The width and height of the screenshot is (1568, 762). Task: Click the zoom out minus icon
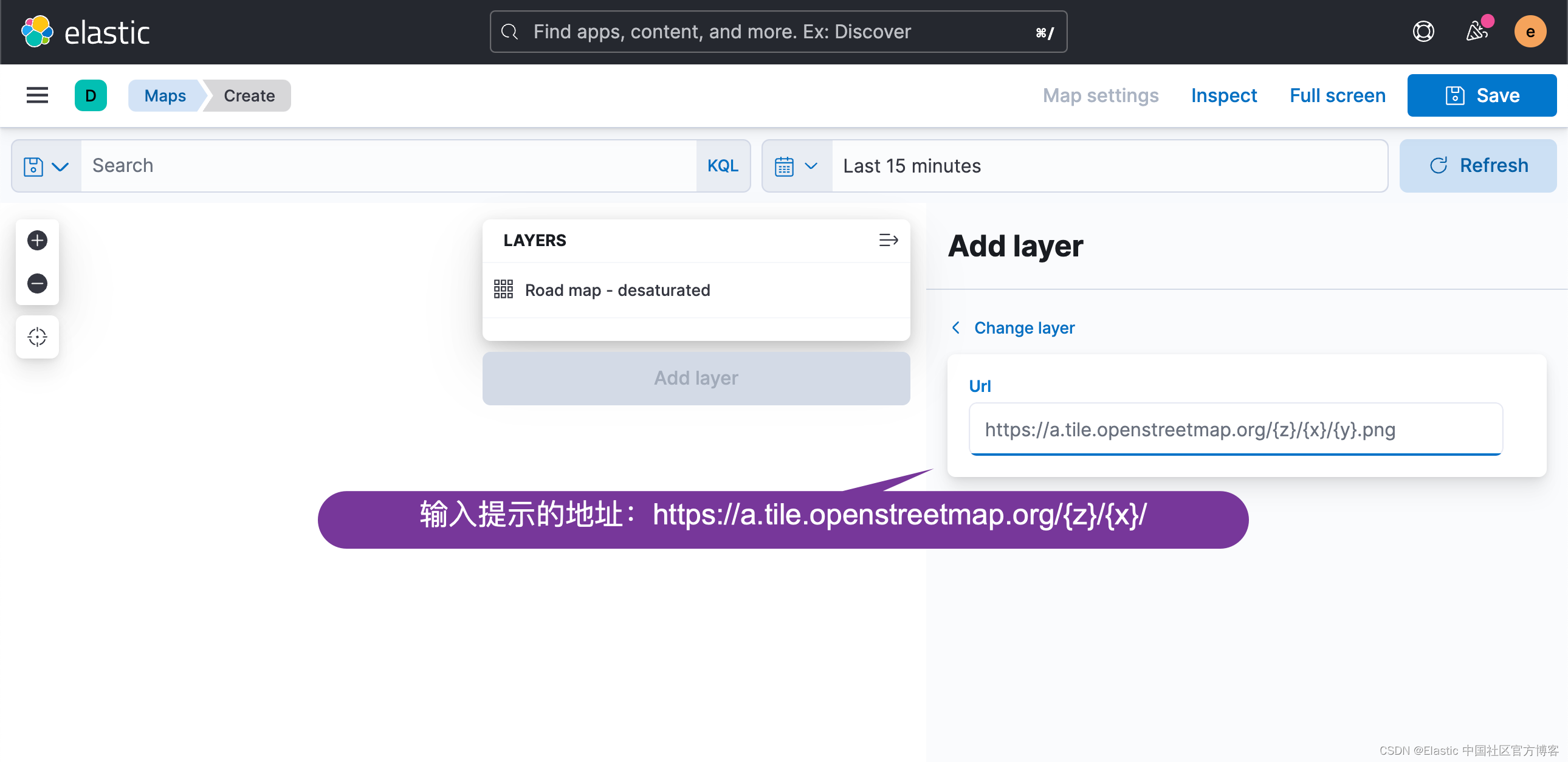[37, 284]
